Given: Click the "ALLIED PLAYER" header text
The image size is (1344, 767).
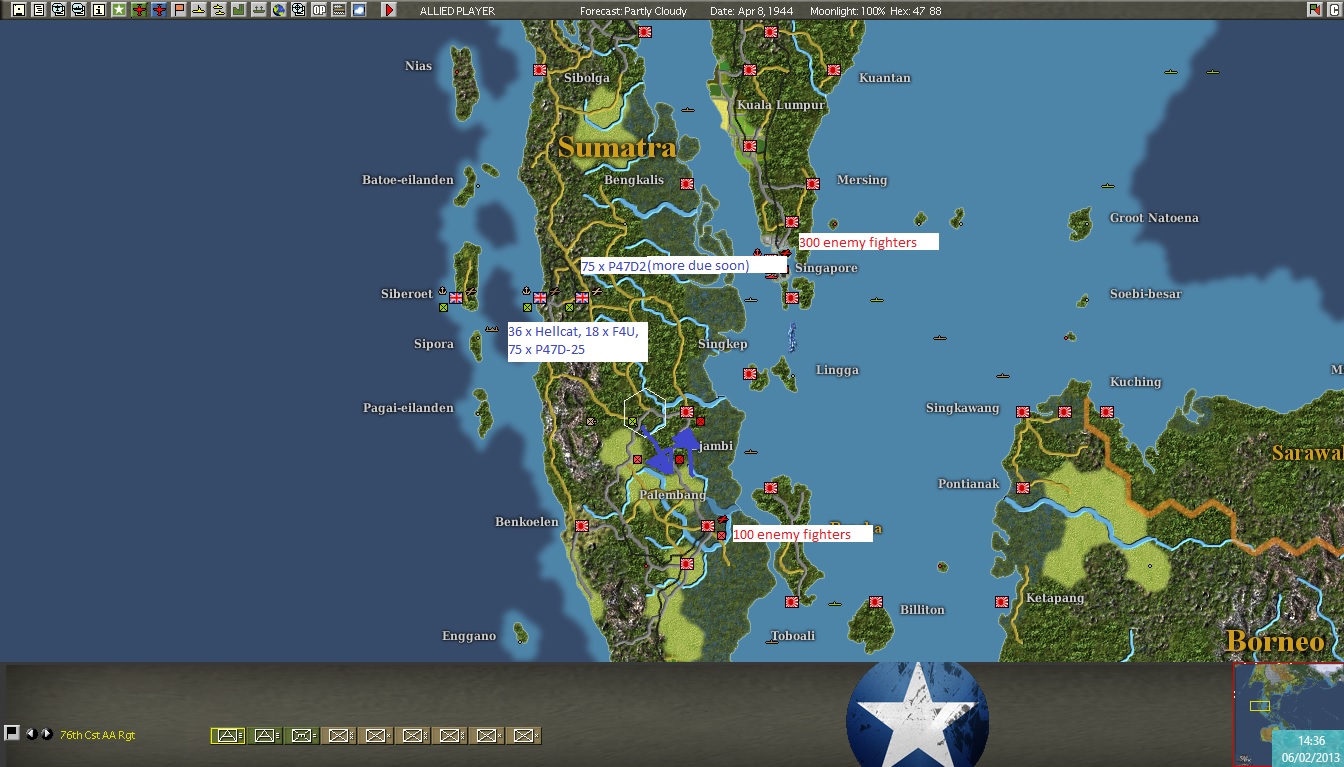Looking at the screenshot, I should point(457,11).
